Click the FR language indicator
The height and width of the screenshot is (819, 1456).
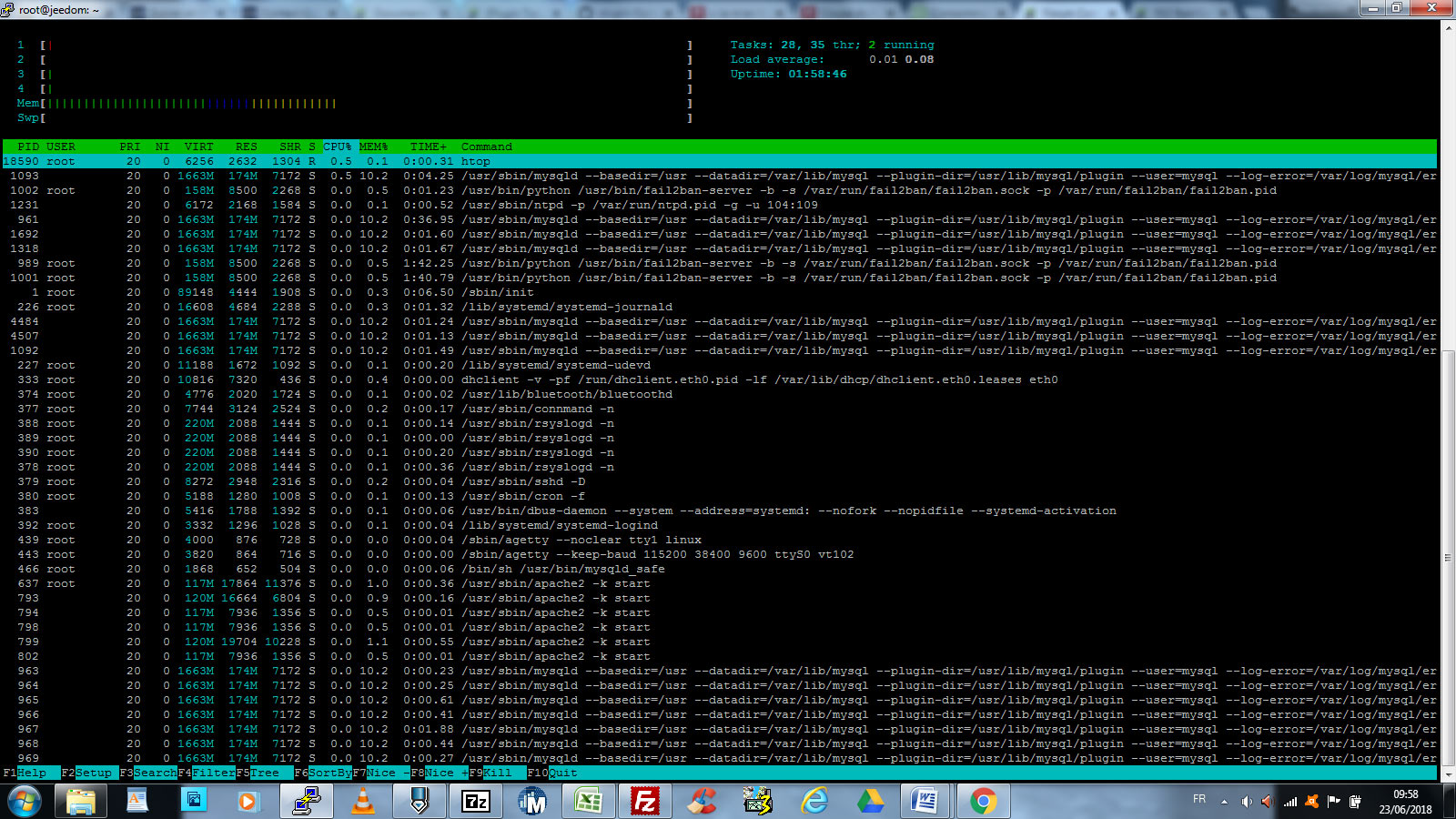coord(1199,799)
